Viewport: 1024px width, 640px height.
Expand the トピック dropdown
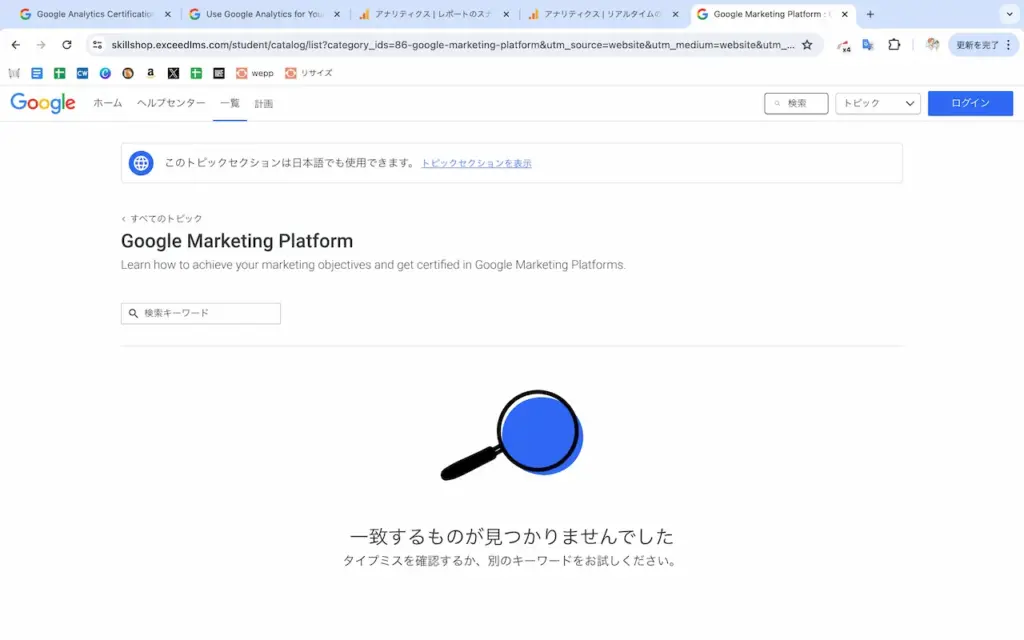[x=878, y=103]
